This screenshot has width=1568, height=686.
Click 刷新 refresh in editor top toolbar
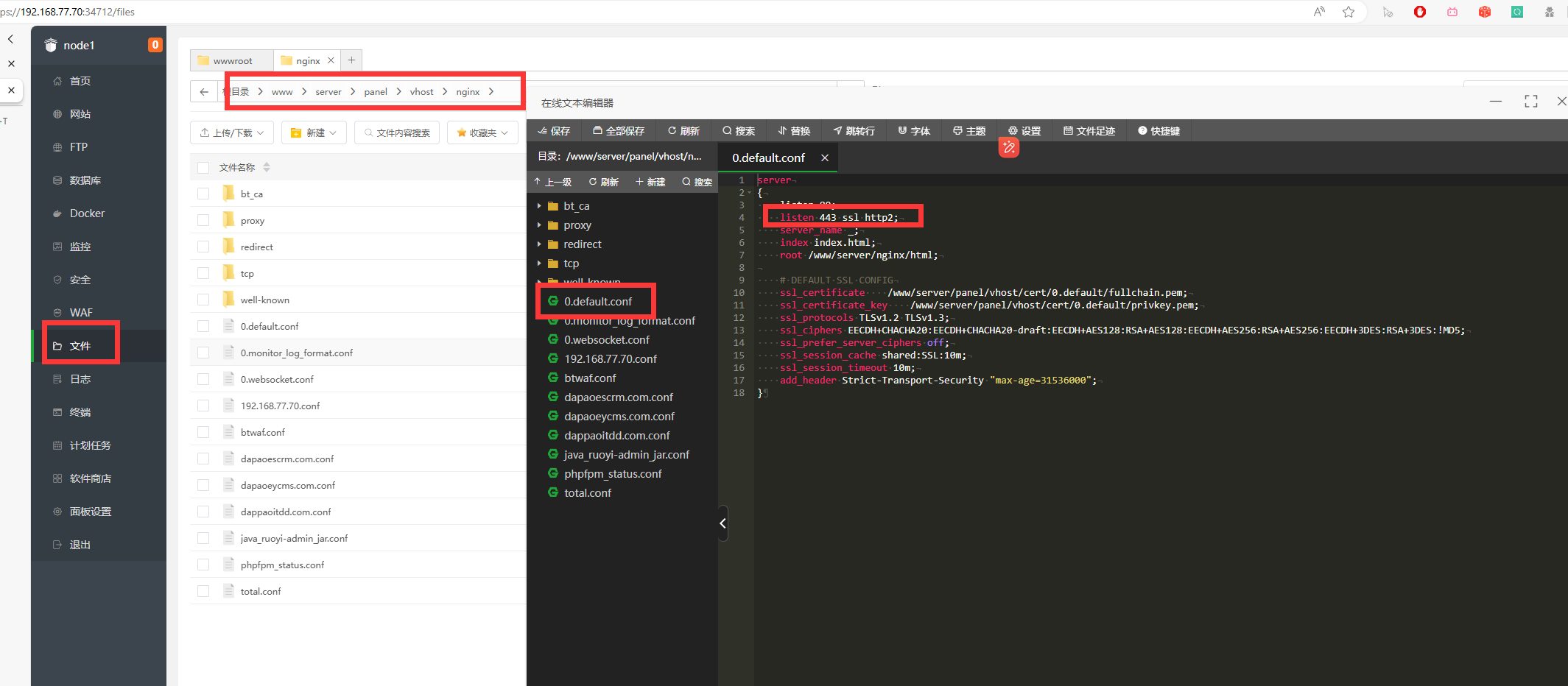(x=683, y=131)
